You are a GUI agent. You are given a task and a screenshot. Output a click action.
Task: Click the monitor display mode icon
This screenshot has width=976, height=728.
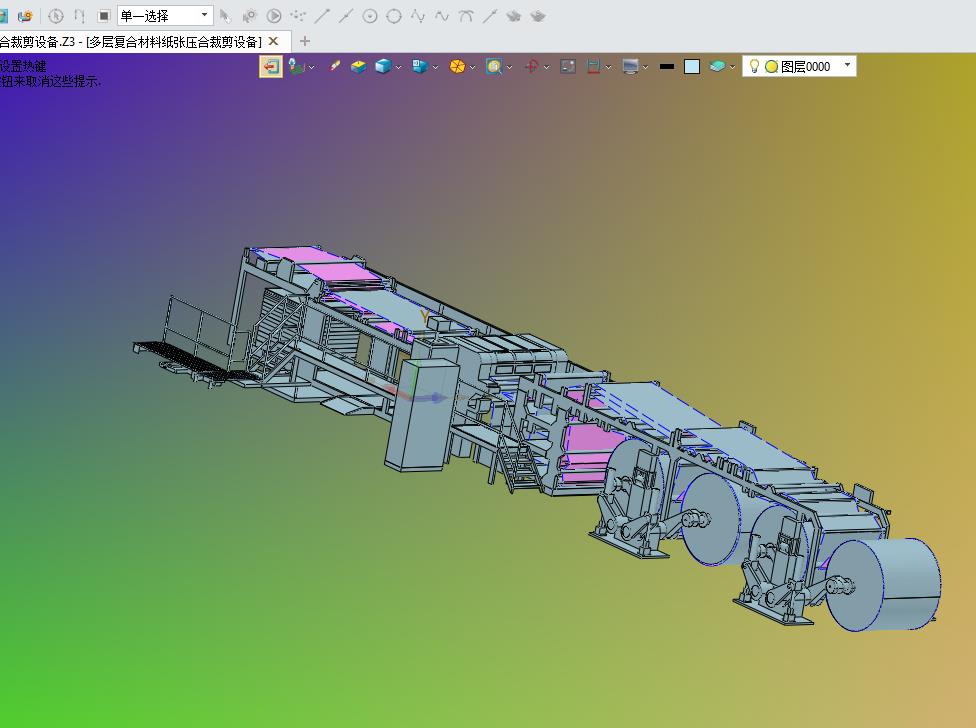click(631, 67)
